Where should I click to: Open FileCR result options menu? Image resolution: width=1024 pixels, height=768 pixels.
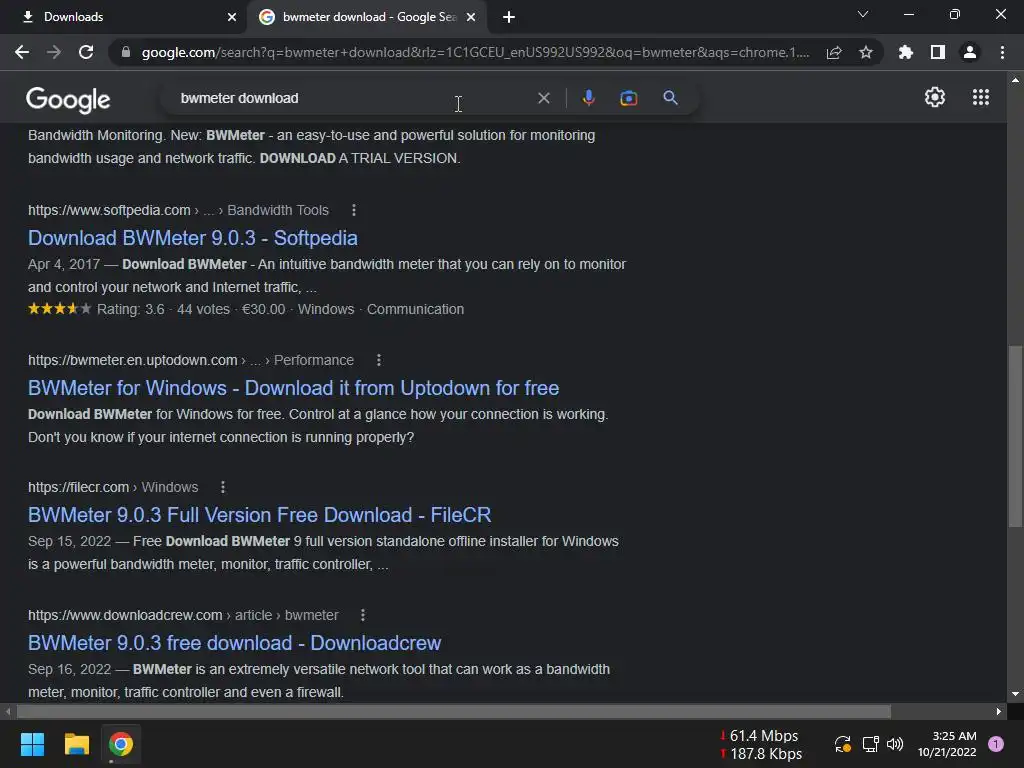point(223,487)
